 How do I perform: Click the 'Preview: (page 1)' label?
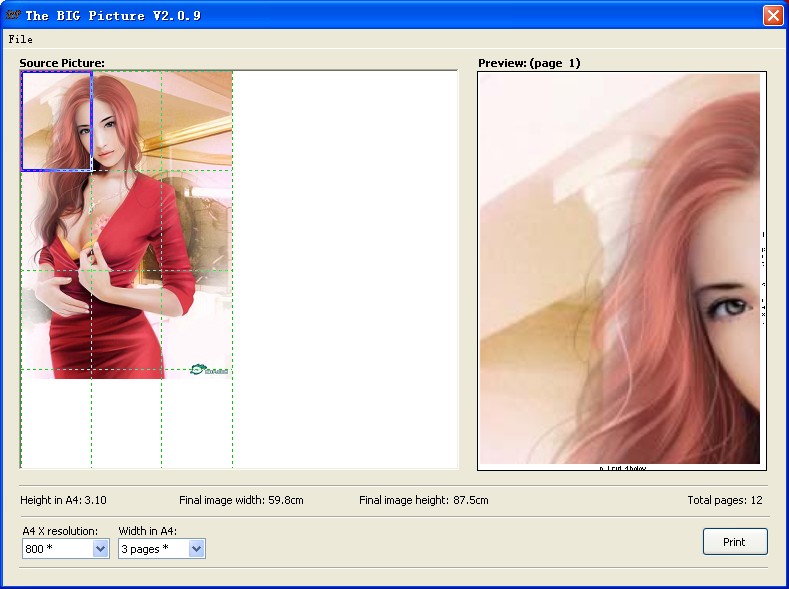(x=529, y=63)
